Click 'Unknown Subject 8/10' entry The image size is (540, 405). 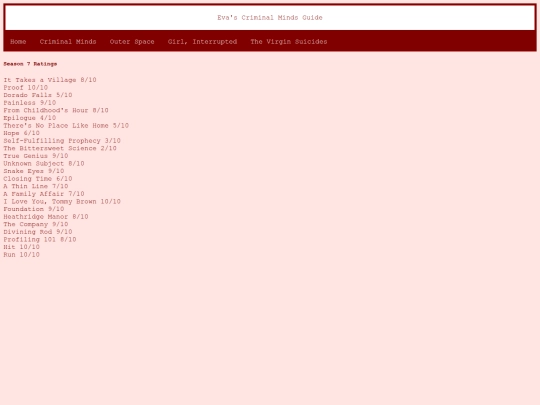pos(44,163)
